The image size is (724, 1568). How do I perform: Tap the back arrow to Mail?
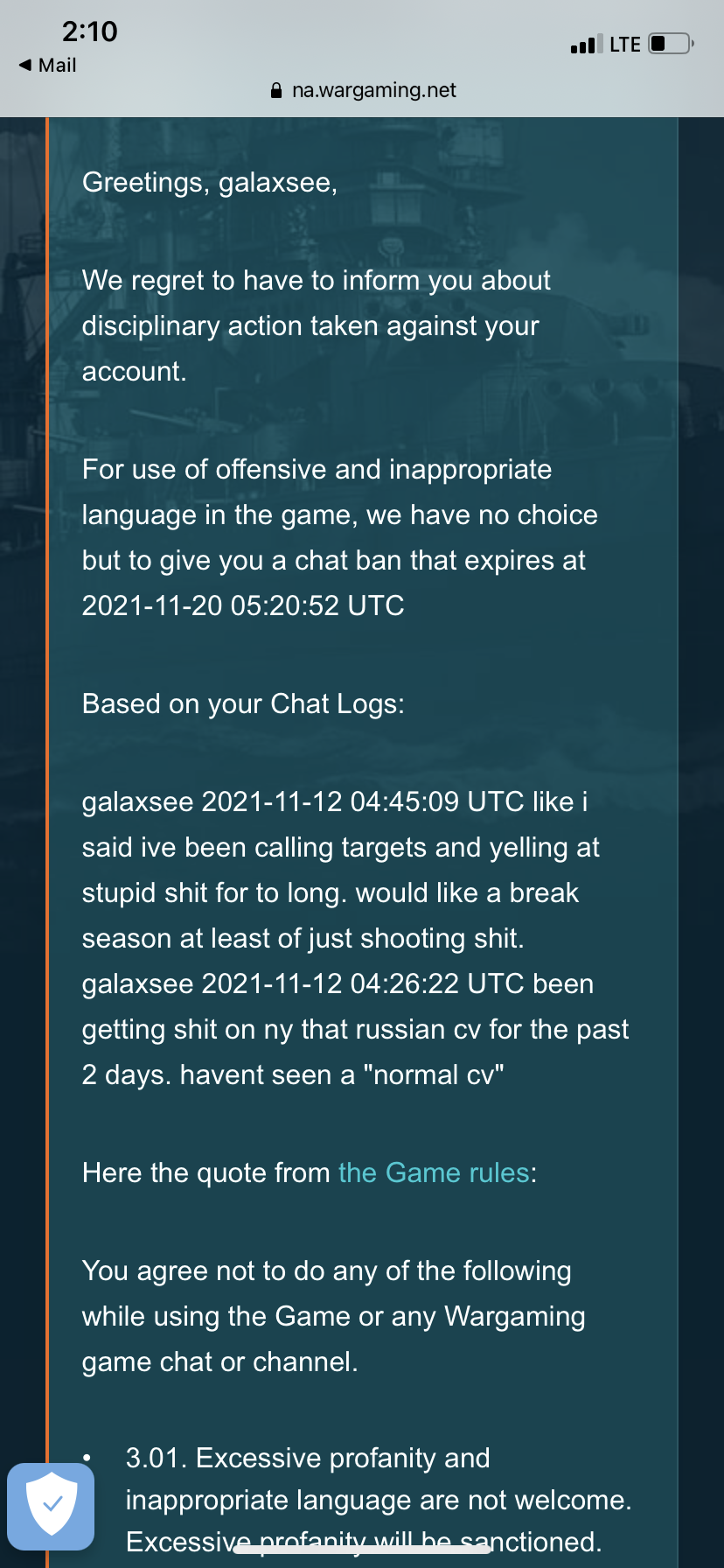(x=24, y=66)
